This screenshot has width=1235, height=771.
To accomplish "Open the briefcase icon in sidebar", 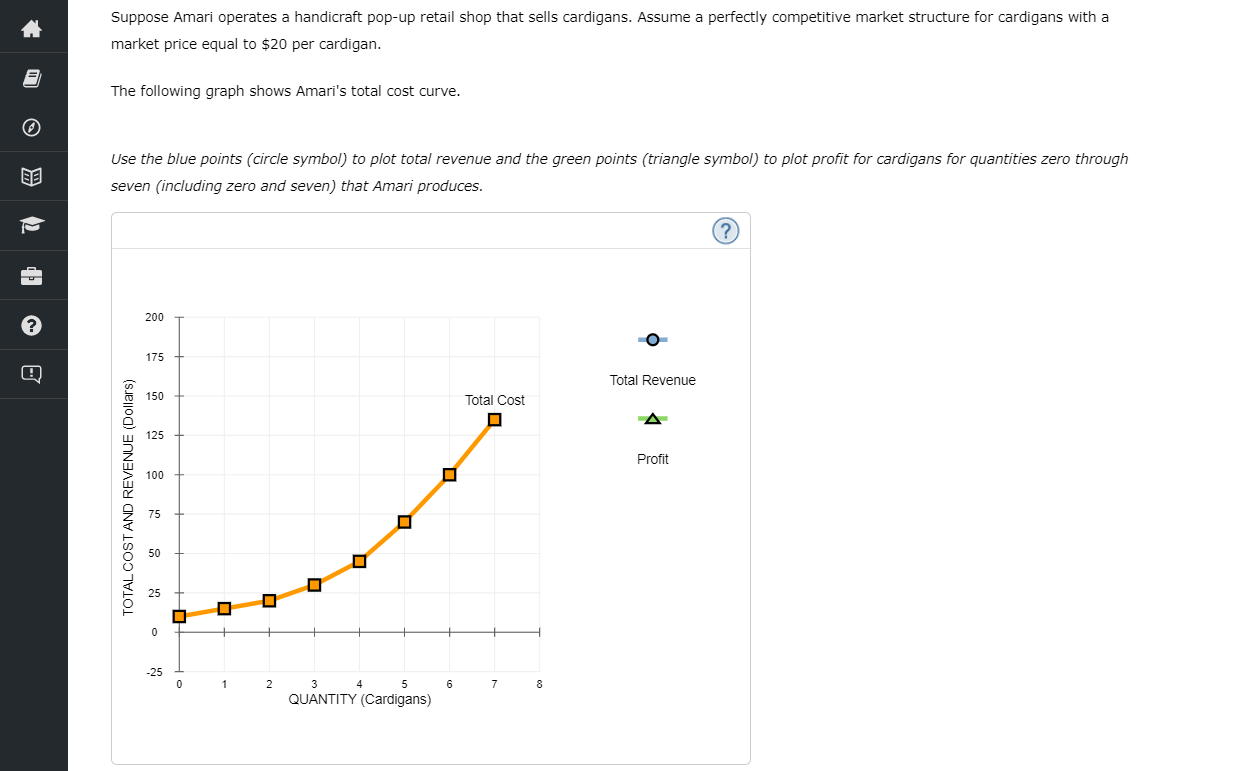I will (32, 275).
